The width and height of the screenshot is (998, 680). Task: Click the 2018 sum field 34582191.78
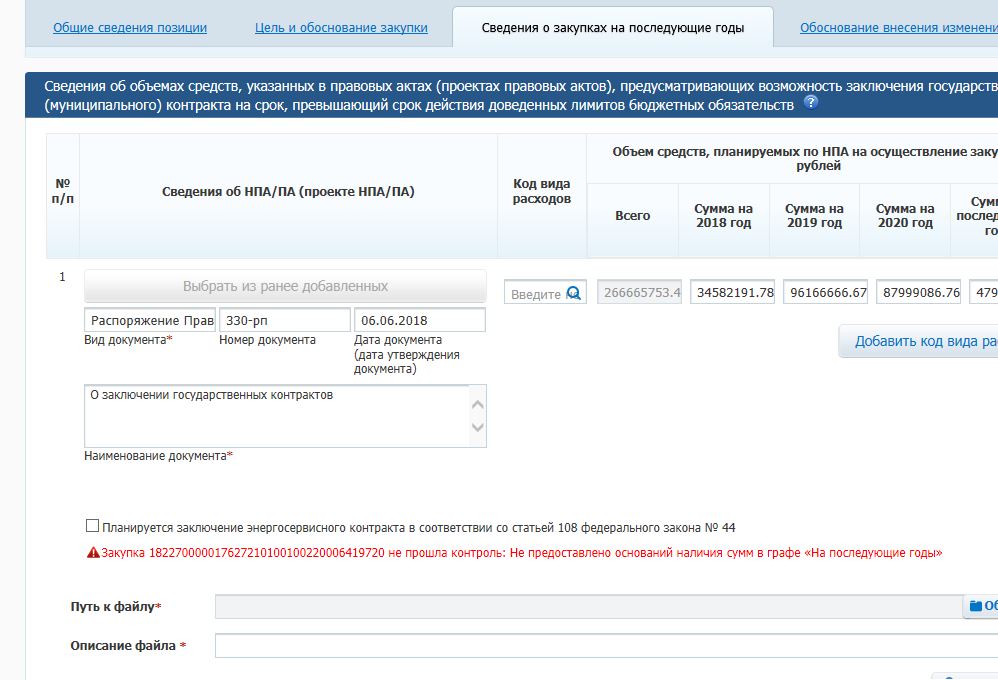732,293
